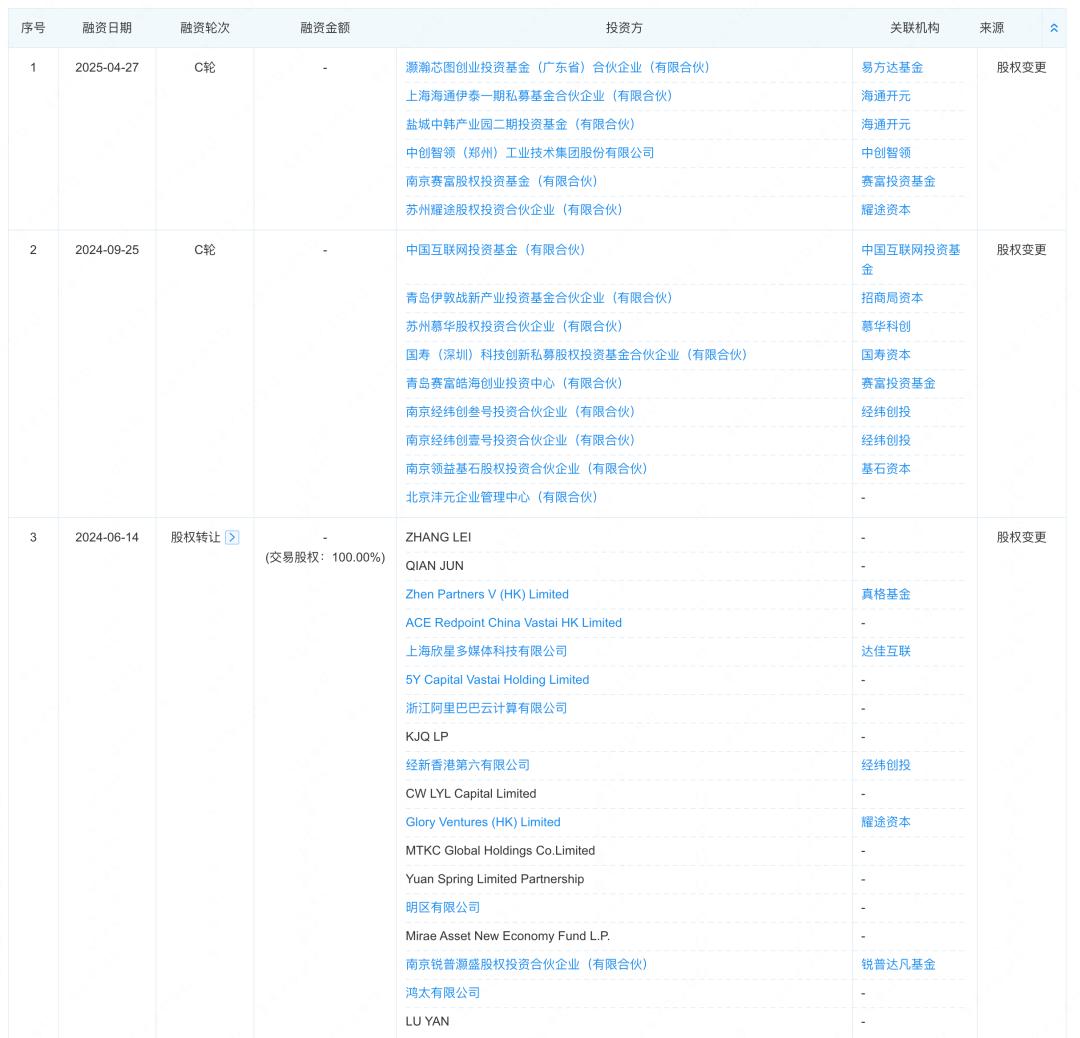
Task: Open Glory Ventures (HK) Limited link
Action: [x=483, y=822]
